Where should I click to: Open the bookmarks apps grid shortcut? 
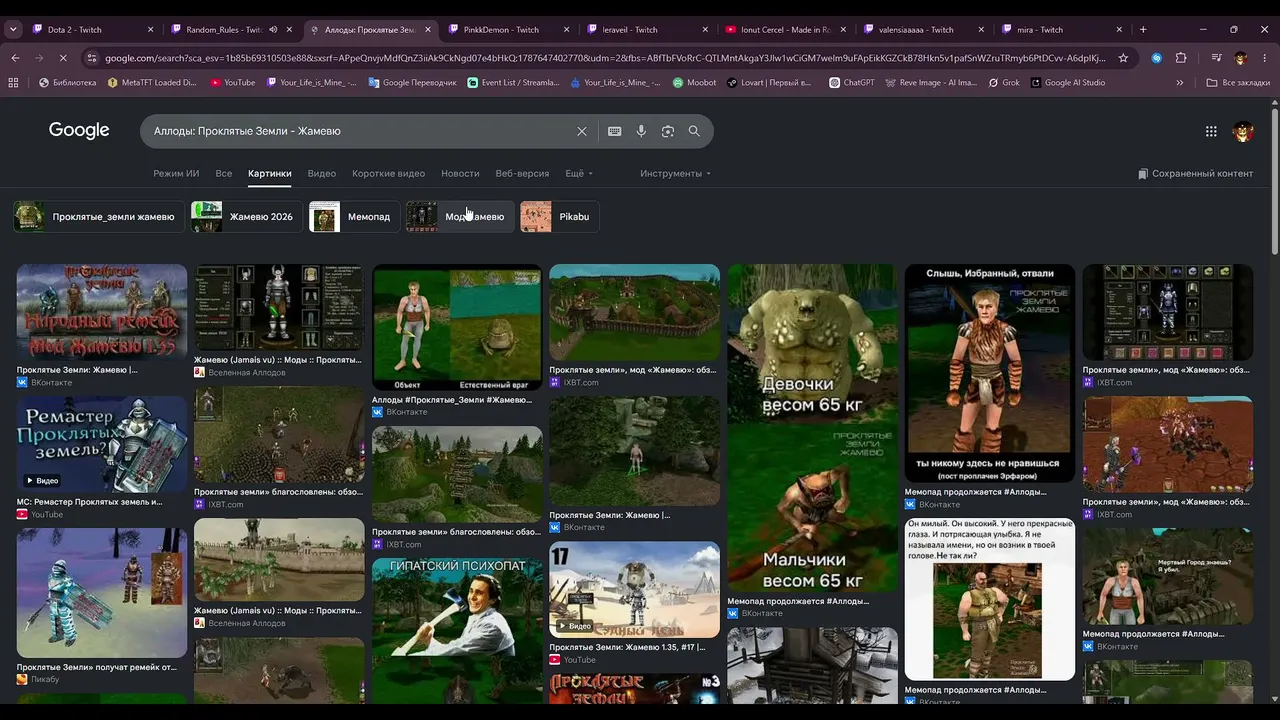pyautogui.click(x=13, y=82)
